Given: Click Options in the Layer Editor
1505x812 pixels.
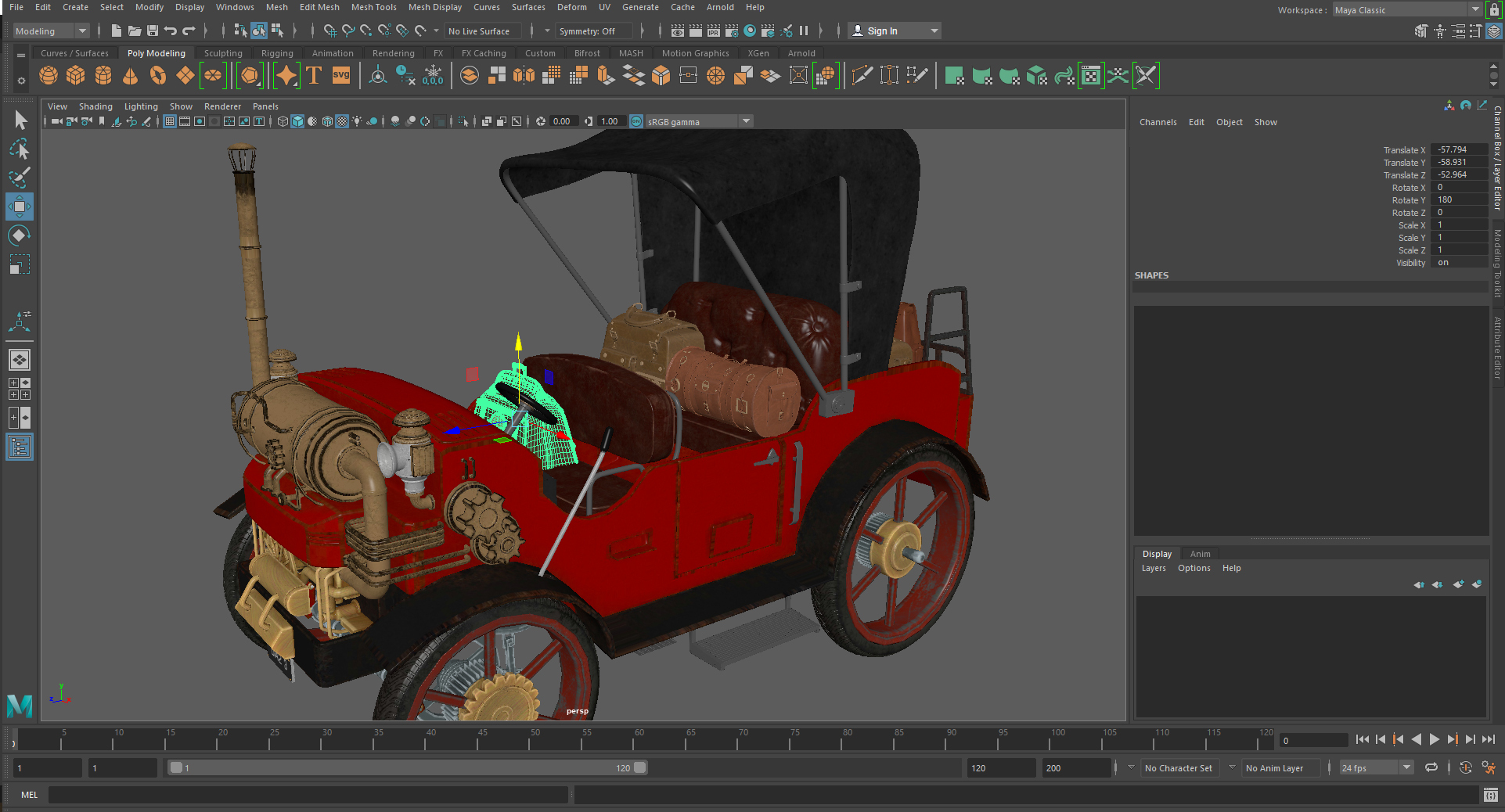Looking at the screenshot, I should tap(1194, 568).
